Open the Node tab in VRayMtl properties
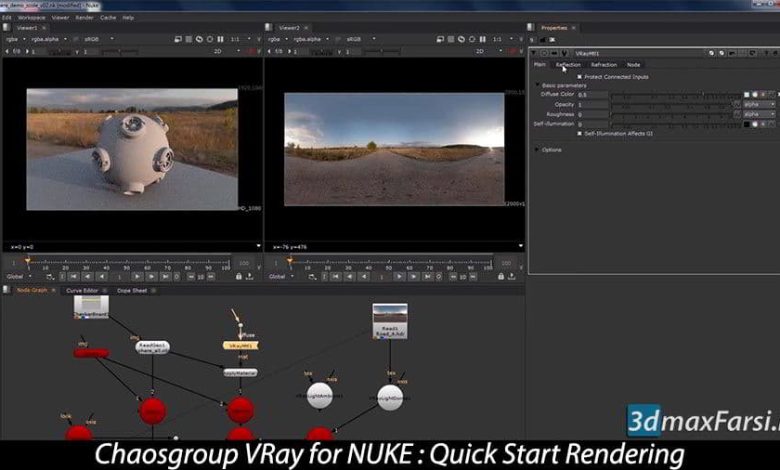 click(633, 65)
